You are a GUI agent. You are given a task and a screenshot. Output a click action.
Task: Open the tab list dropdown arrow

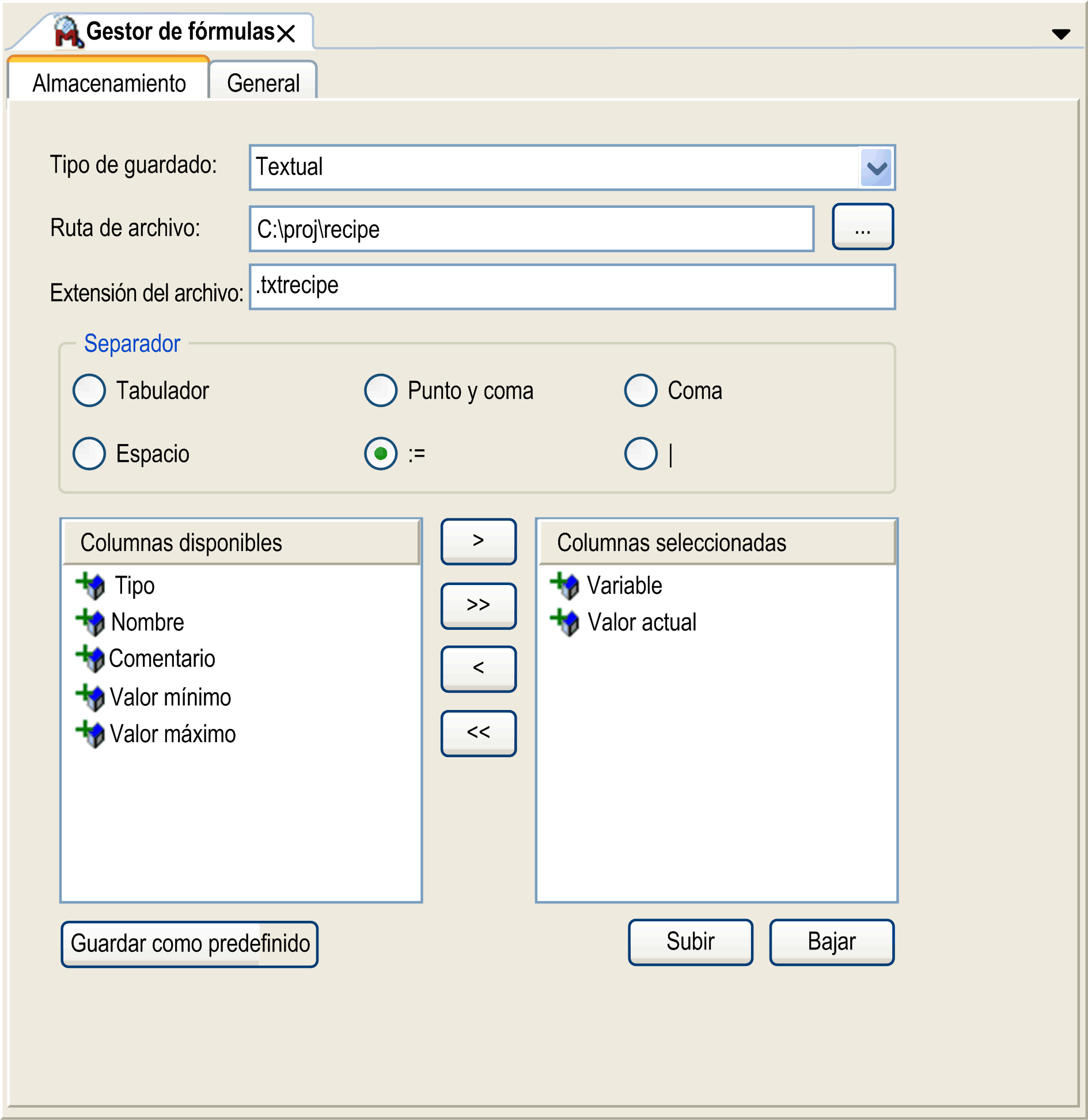pyautogui.click(x=1060, y=34)
